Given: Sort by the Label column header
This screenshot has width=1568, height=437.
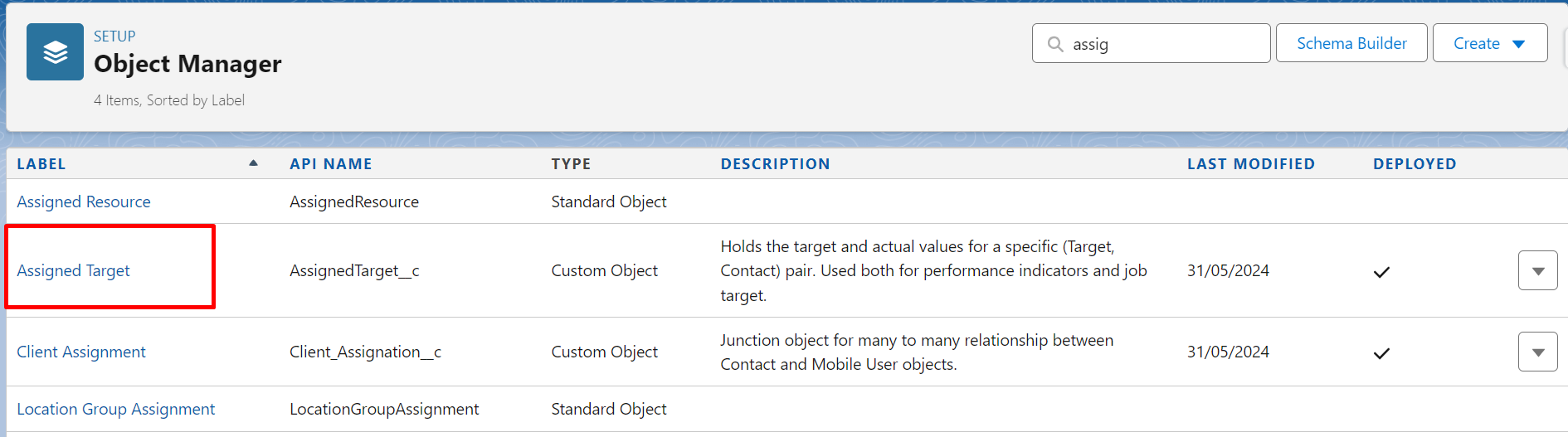Looking at the screenshot, I should tap(41, 164).
